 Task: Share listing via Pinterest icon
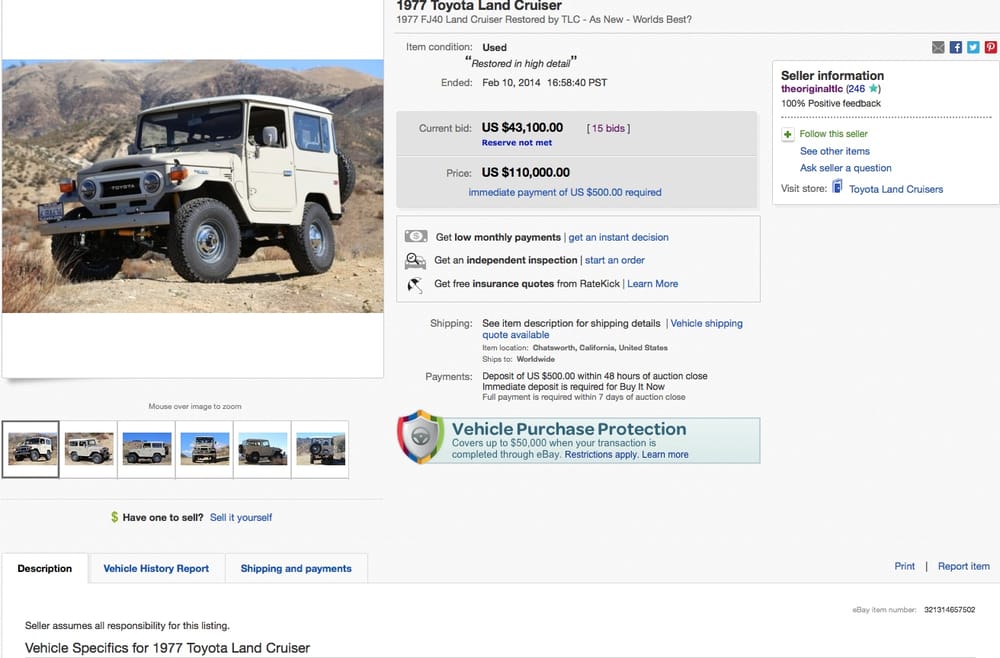[990, 47]
